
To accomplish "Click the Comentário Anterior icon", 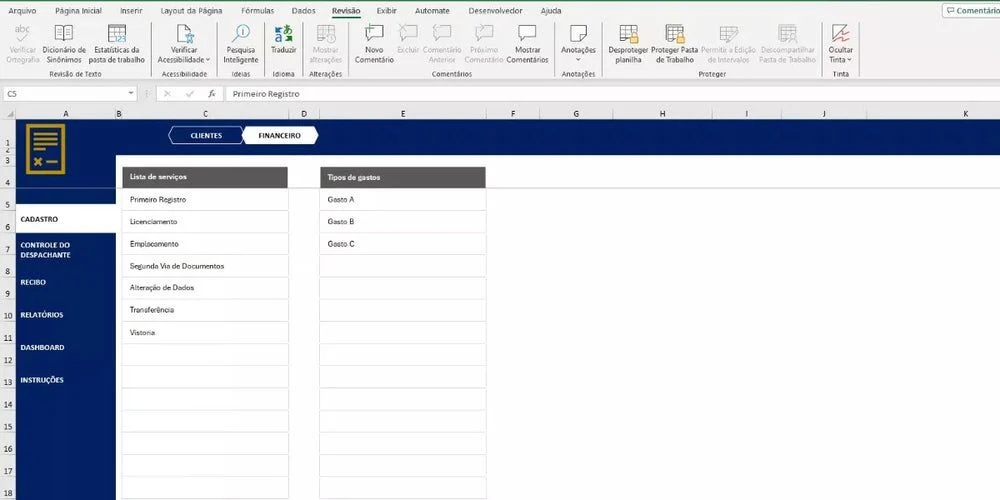I will click(x=442, y=33).
